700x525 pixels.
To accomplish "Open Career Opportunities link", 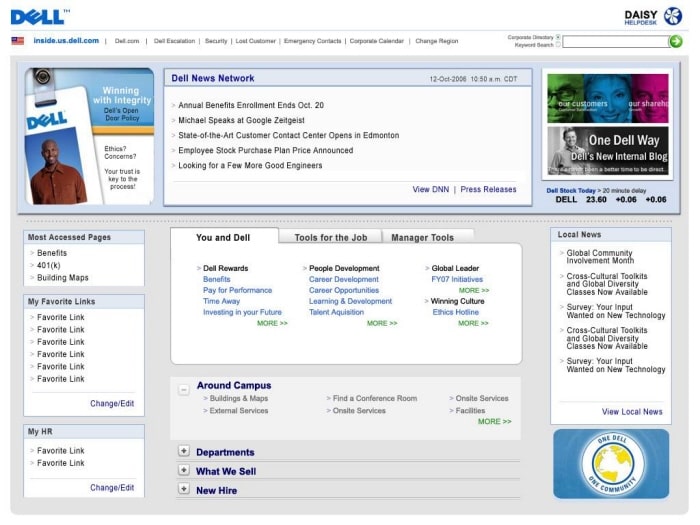I will (343, 290).
